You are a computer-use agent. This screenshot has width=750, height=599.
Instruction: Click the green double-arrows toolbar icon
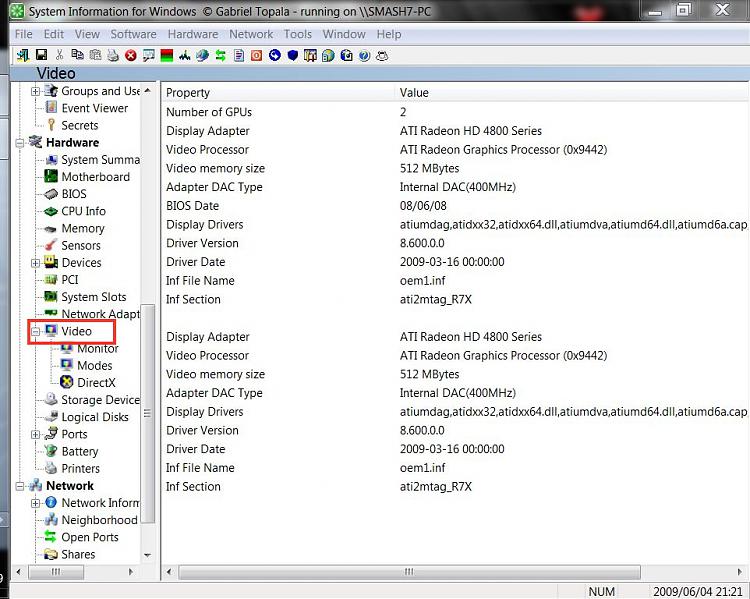(x=221, y=56)
